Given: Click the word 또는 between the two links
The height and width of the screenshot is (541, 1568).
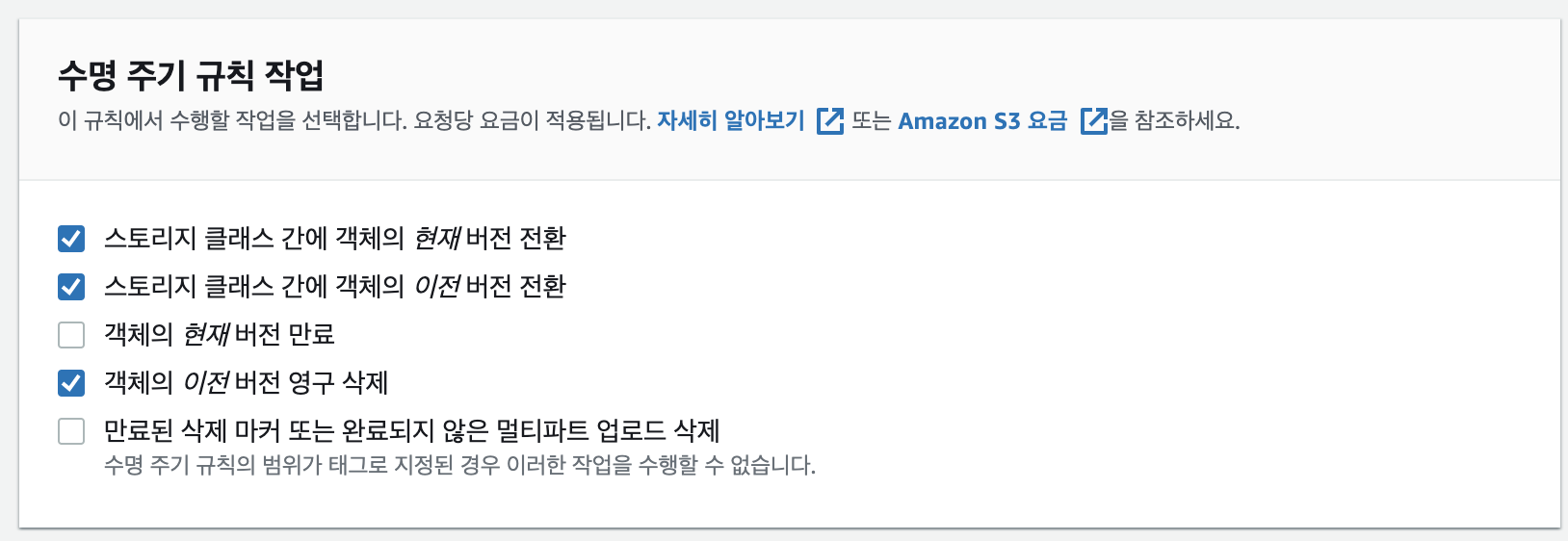Looking at the screenshot, I should [871, 121].
